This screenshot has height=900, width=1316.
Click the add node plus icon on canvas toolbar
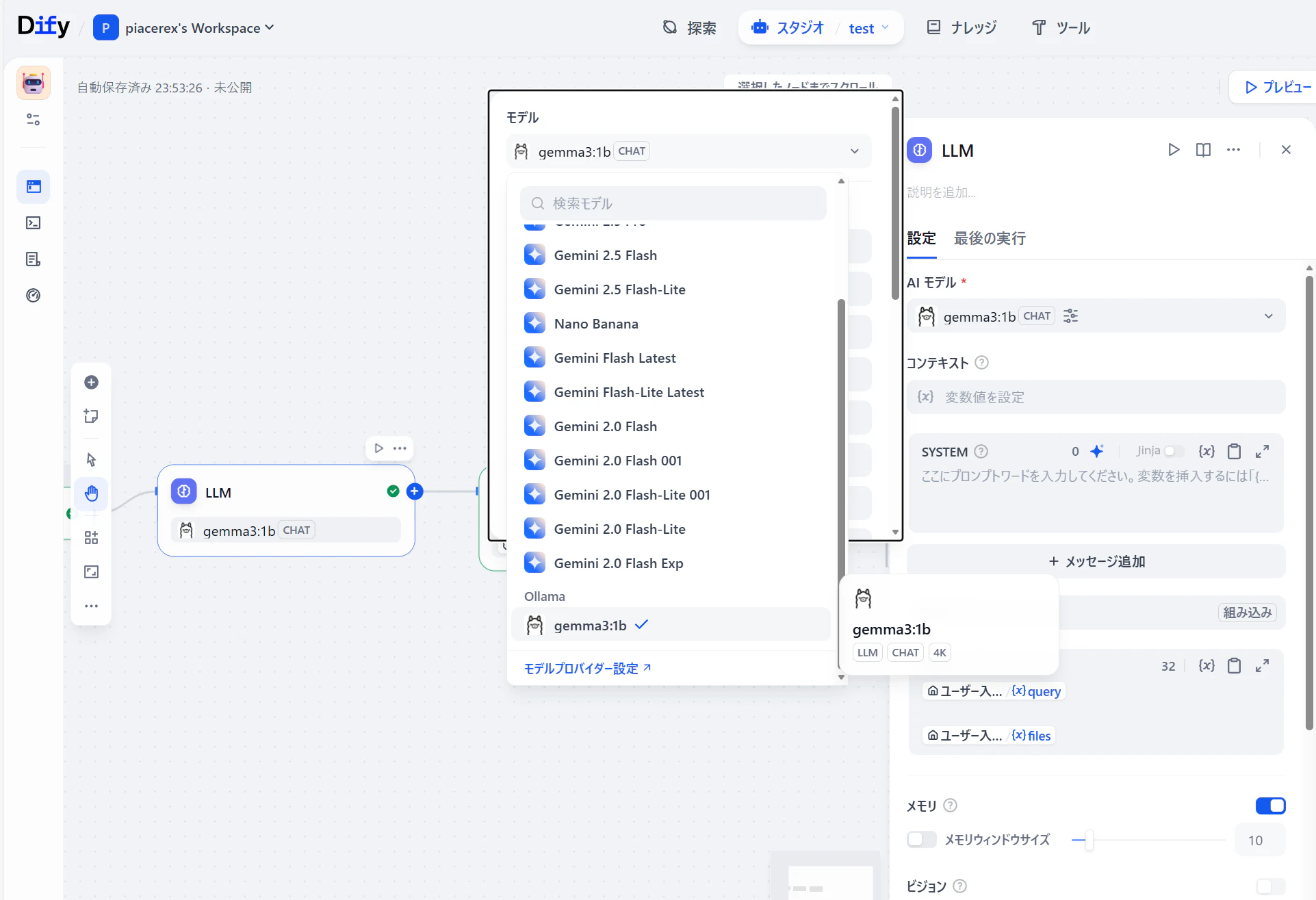point(91,383)
